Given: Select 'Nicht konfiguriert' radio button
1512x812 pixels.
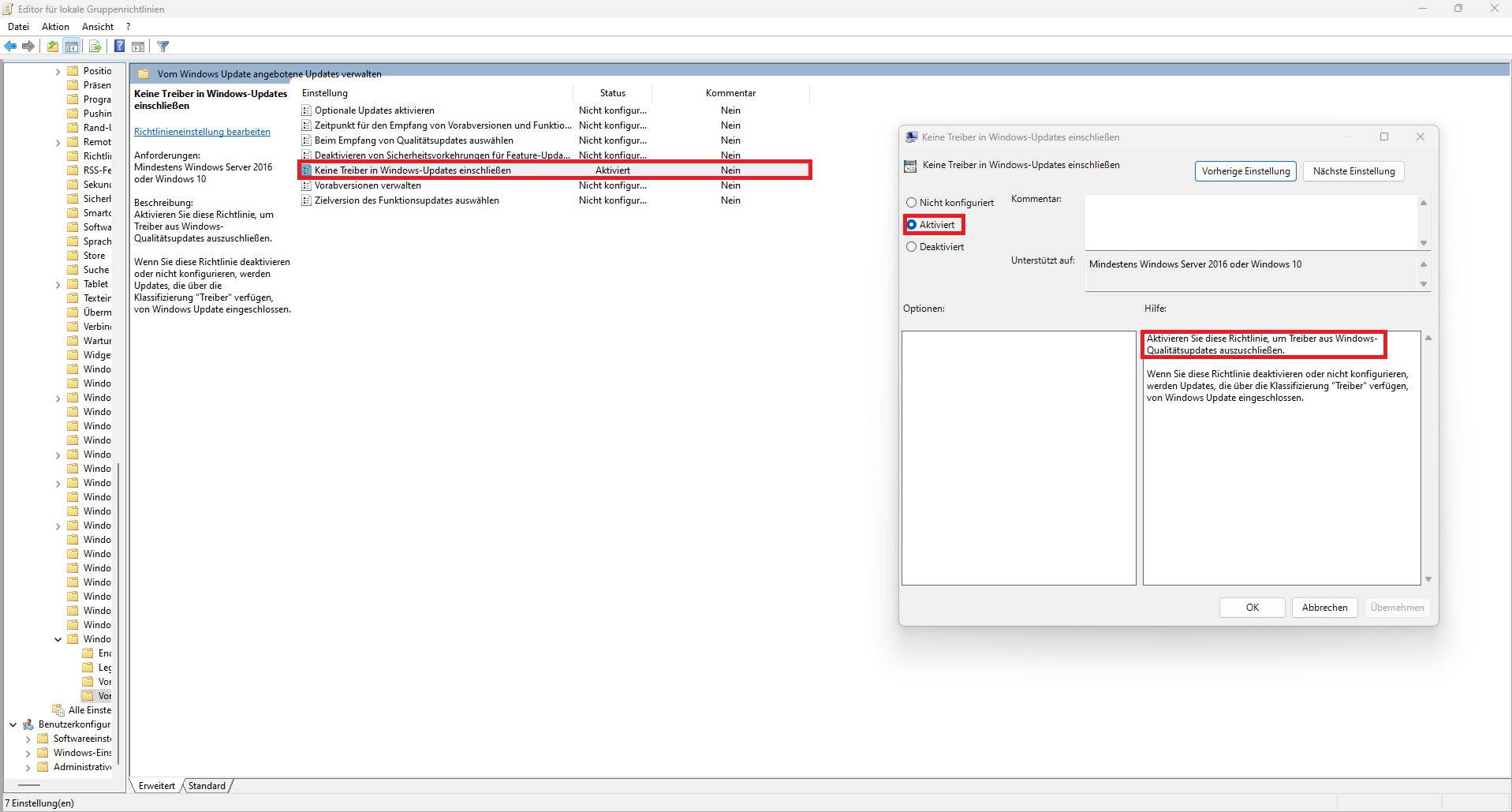Looking at the screenshot, I should click(x=912, y=203).
